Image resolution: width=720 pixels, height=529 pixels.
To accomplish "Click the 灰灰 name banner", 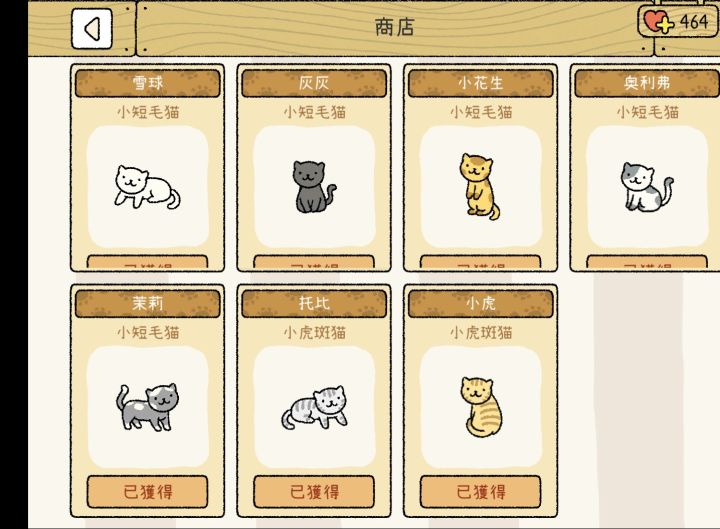I will click(x=314, y=83).
